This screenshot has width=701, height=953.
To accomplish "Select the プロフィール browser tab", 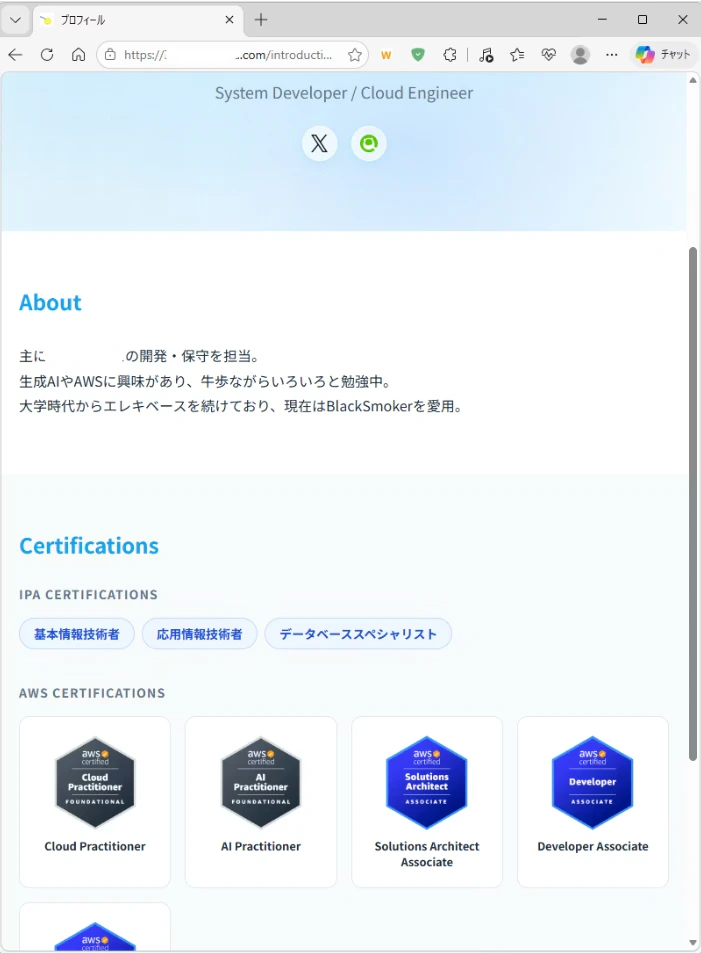I will pos(138,20).
